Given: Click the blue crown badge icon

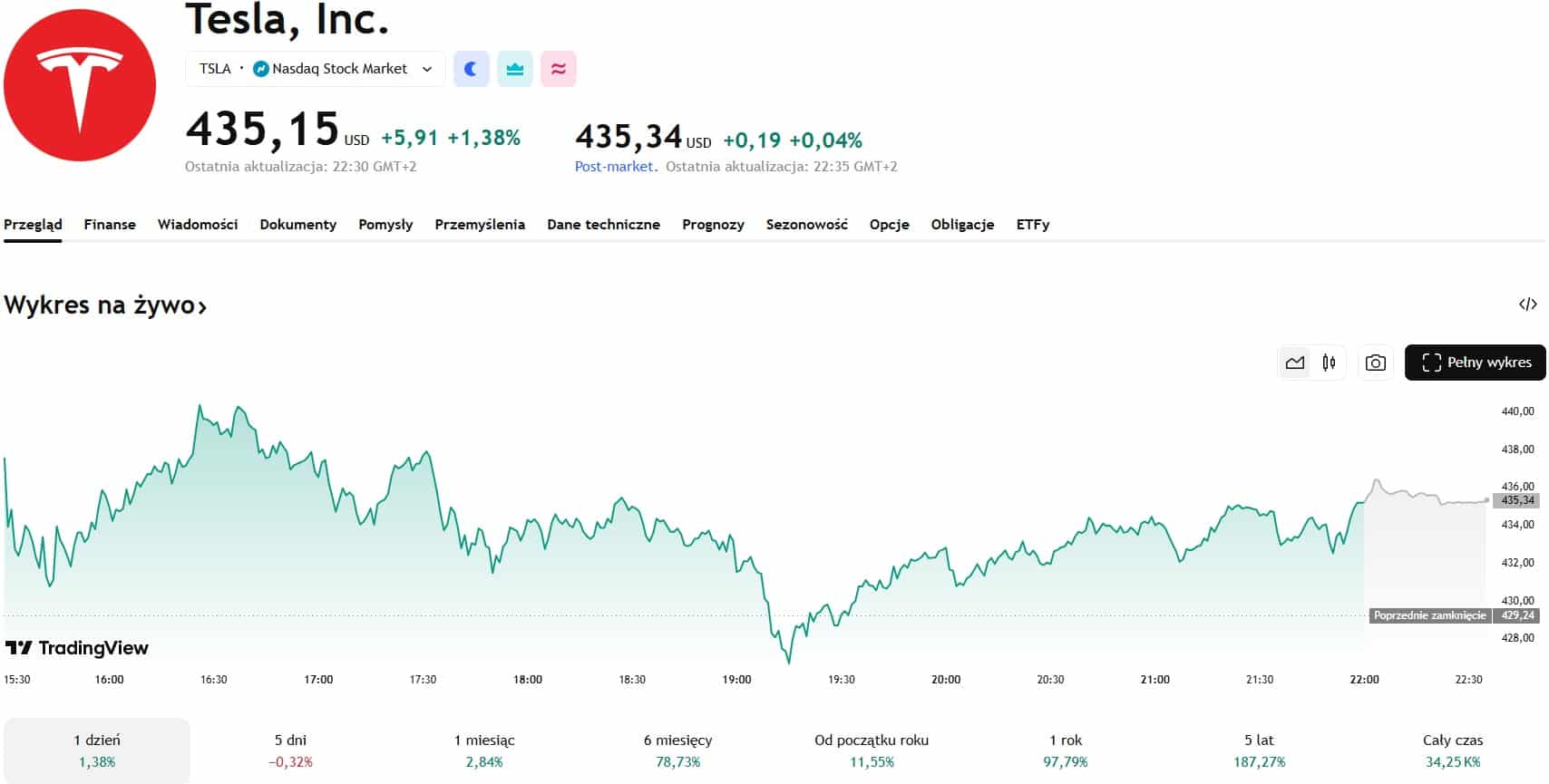Looking at the screenshot, I should pyautogui.click(x=514, y=69).
